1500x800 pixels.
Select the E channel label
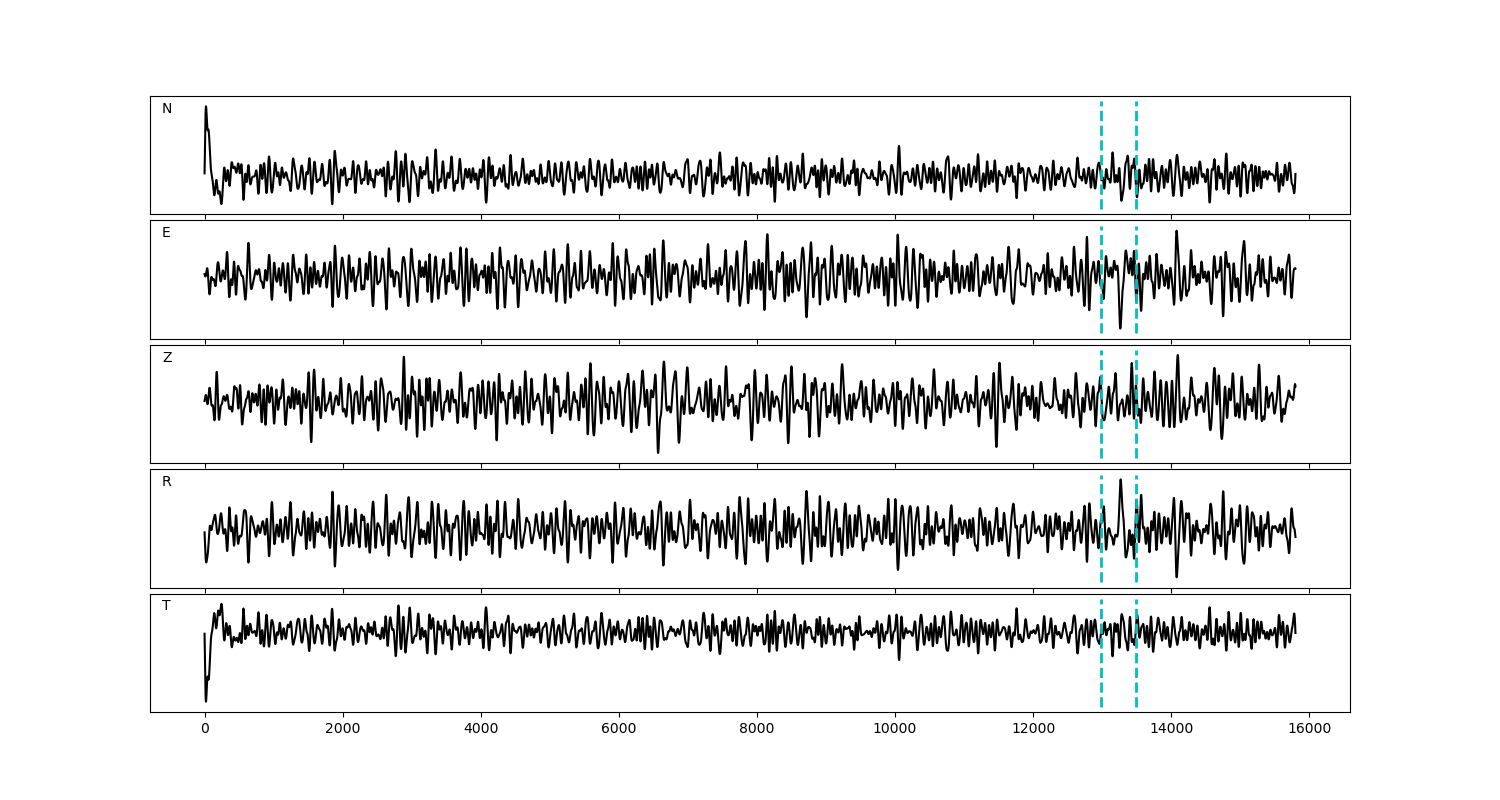click(x=166, y=233)
